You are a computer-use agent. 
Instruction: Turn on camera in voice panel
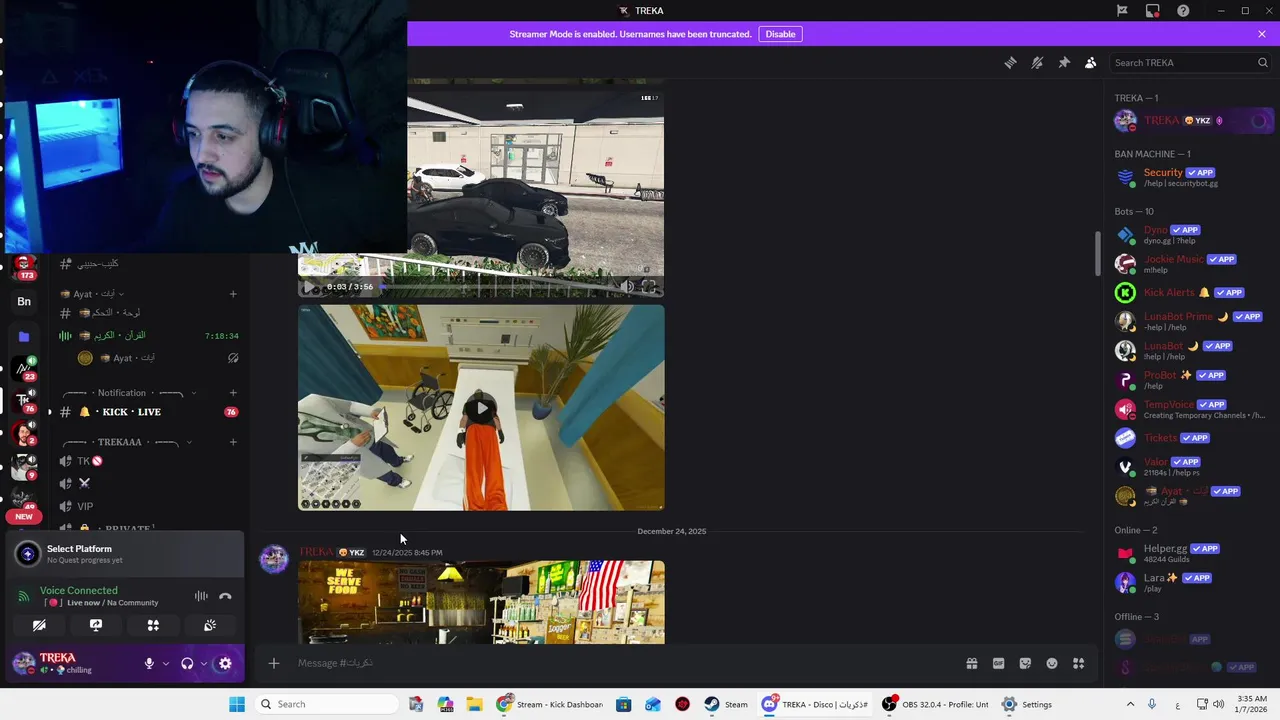(39, 625)
